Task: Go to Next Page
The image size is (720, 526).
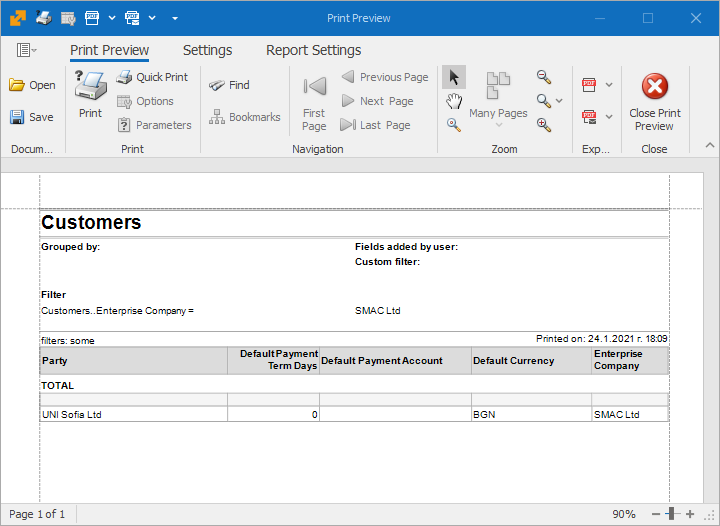Action: coord(377,101)
